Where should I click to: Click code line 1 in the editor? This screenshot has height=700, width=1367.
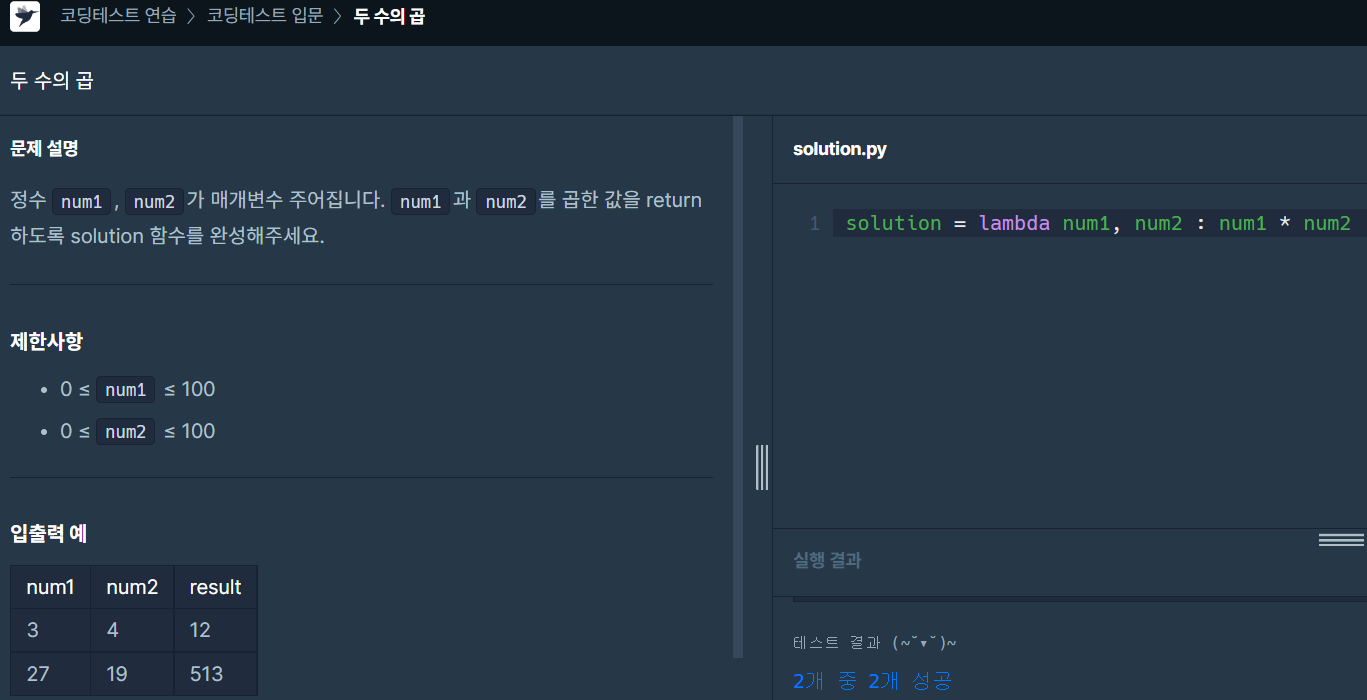point(1099,223)
